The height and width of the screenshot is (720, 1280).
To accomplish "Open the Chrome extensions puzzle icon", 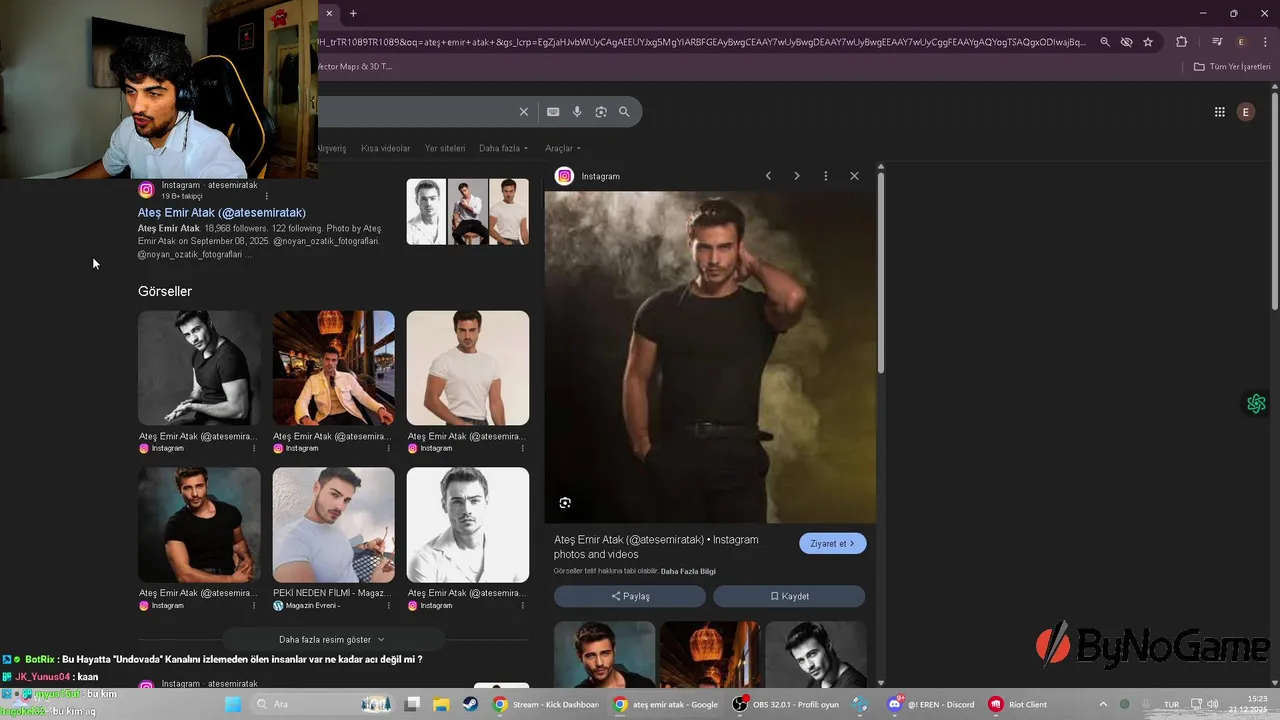I will tap(1182, 42).
